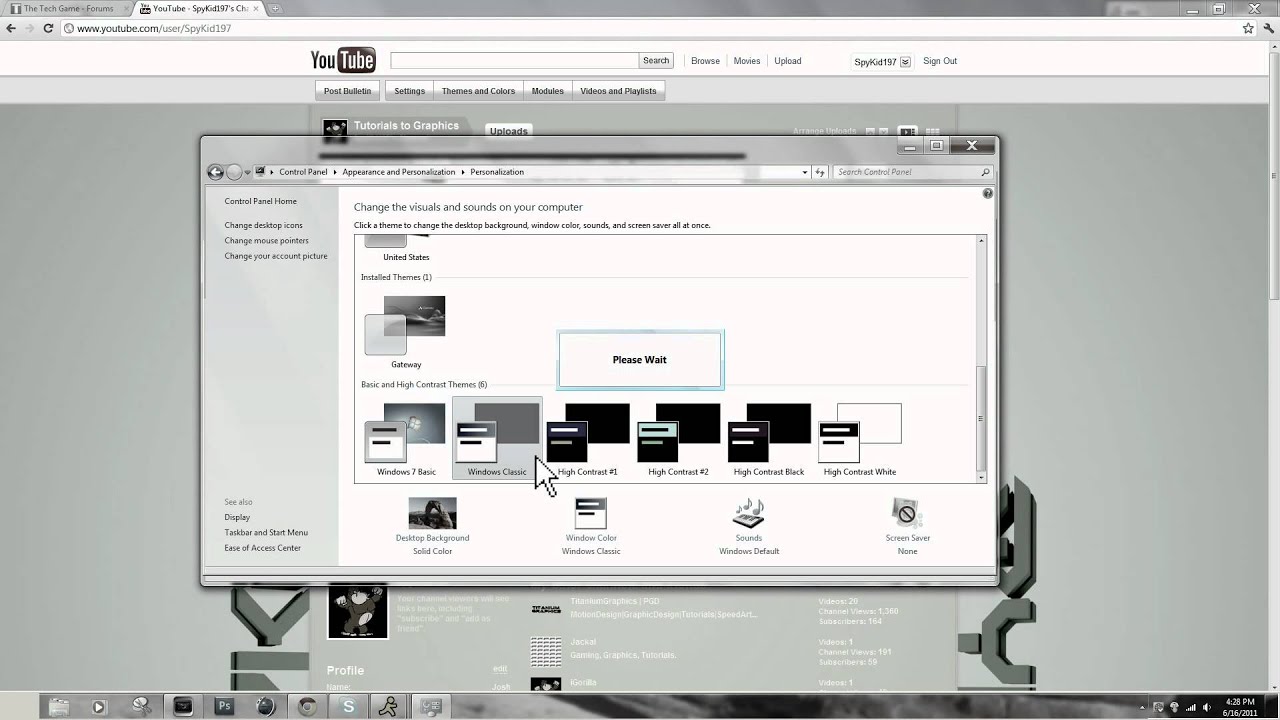
Task: Open AIM running man taskbar icon
Action: pos(390,706)
